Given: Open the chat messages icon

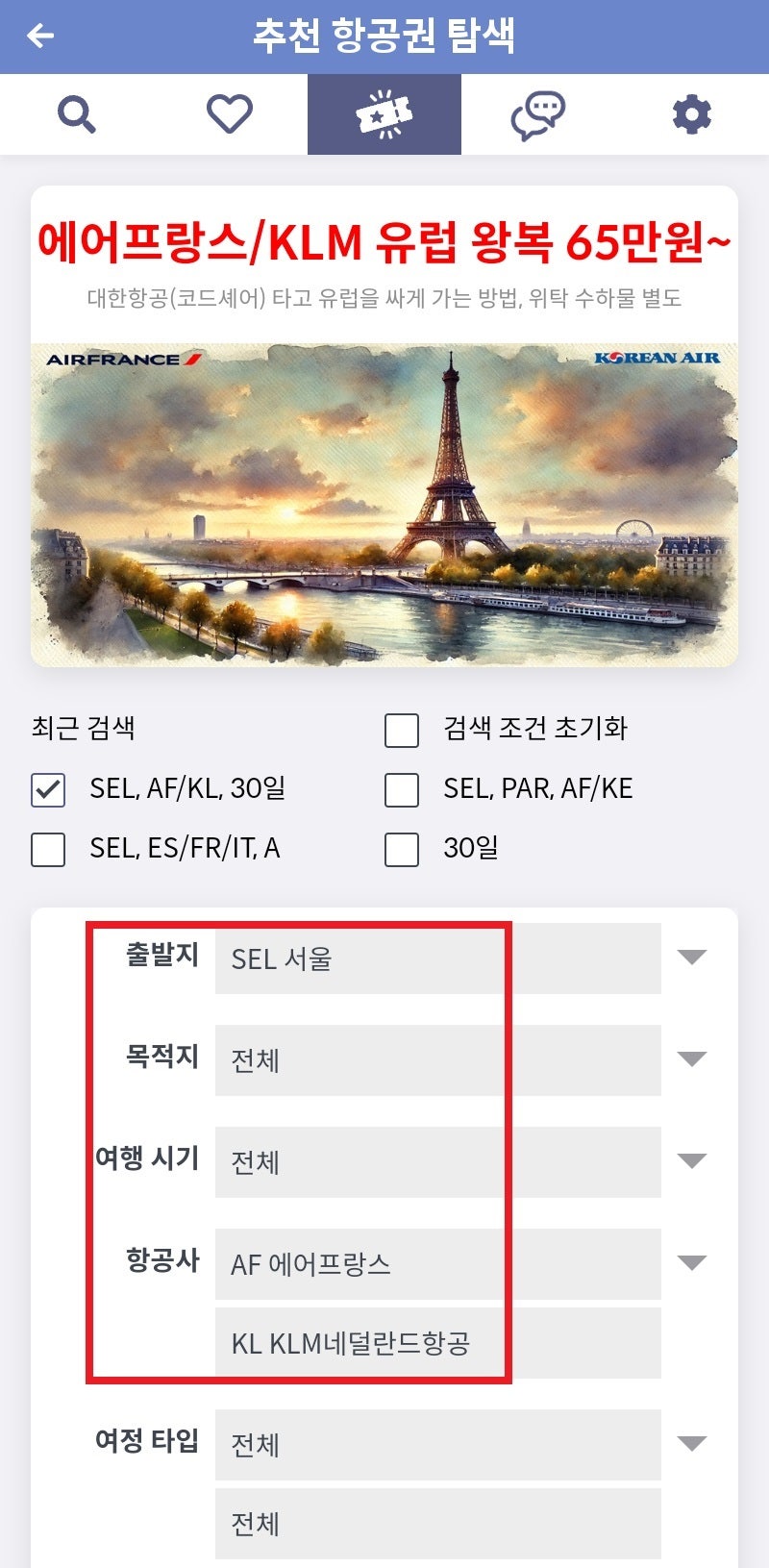Looking at the screenshot, I should click(x=537, y=112).
